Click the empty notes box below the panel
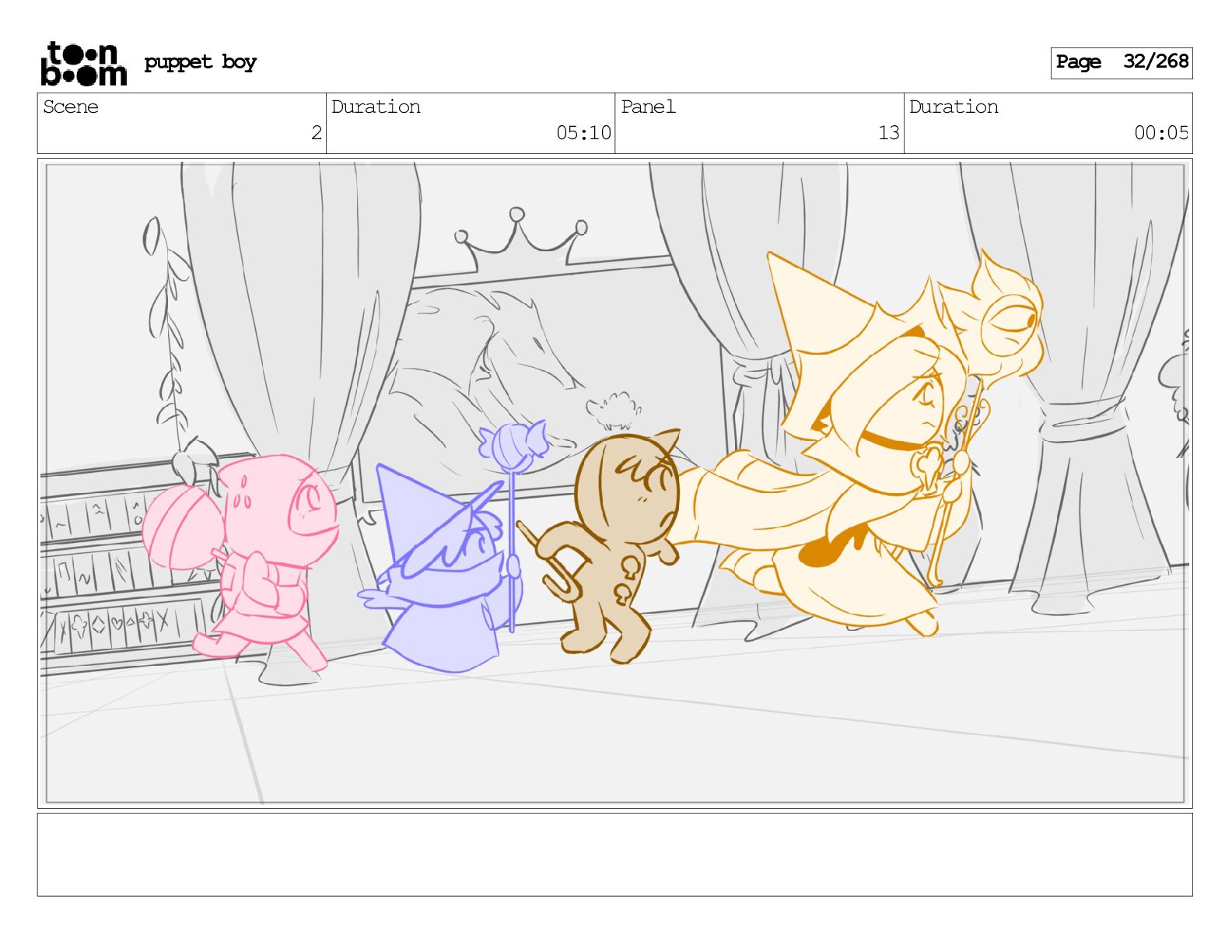Viewport: 1232px width, 952px height. tap(614, 855)
